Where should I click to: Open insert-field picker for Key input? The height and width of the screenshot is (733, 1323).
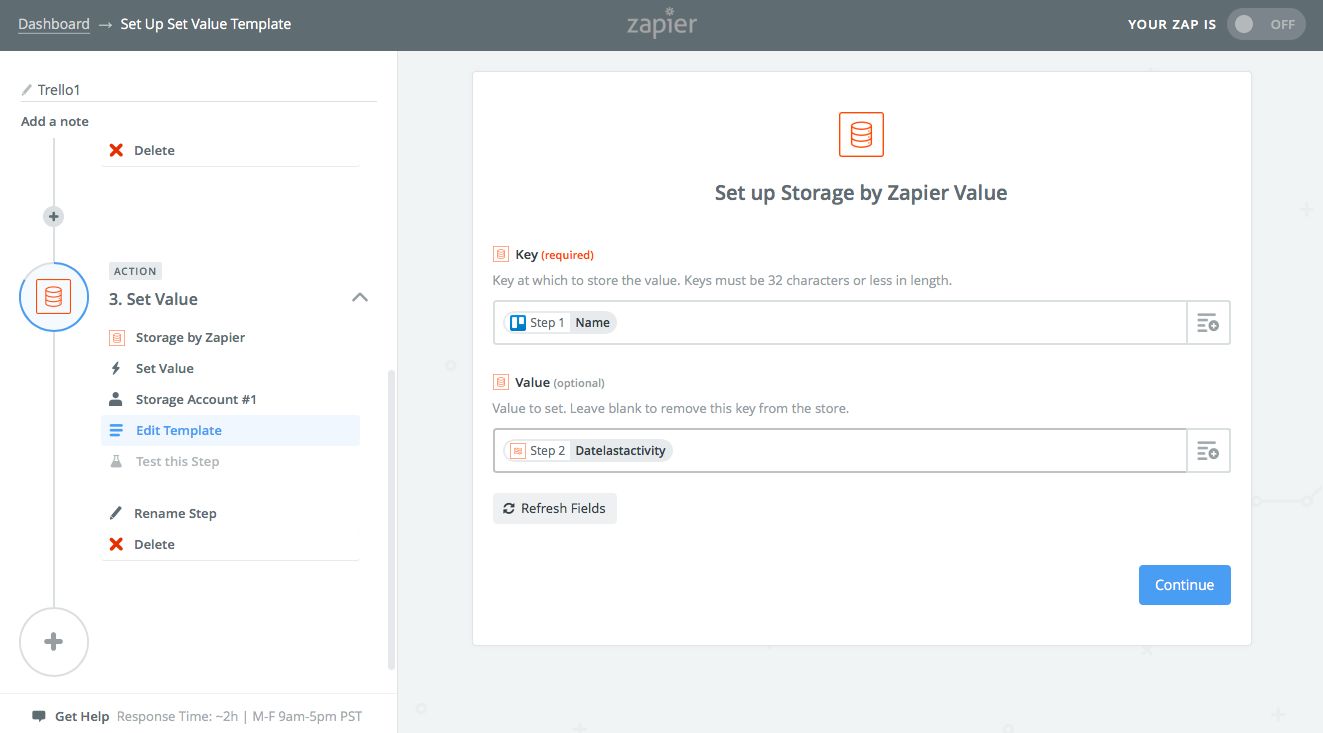pos(1208,323)
